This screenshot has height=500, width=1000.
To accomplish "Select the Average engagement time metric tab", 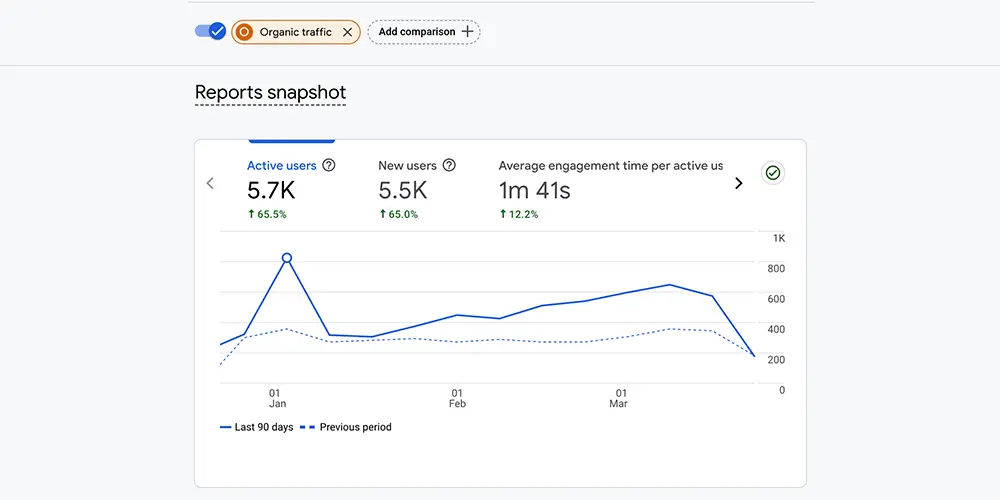I will click(610, 166).
